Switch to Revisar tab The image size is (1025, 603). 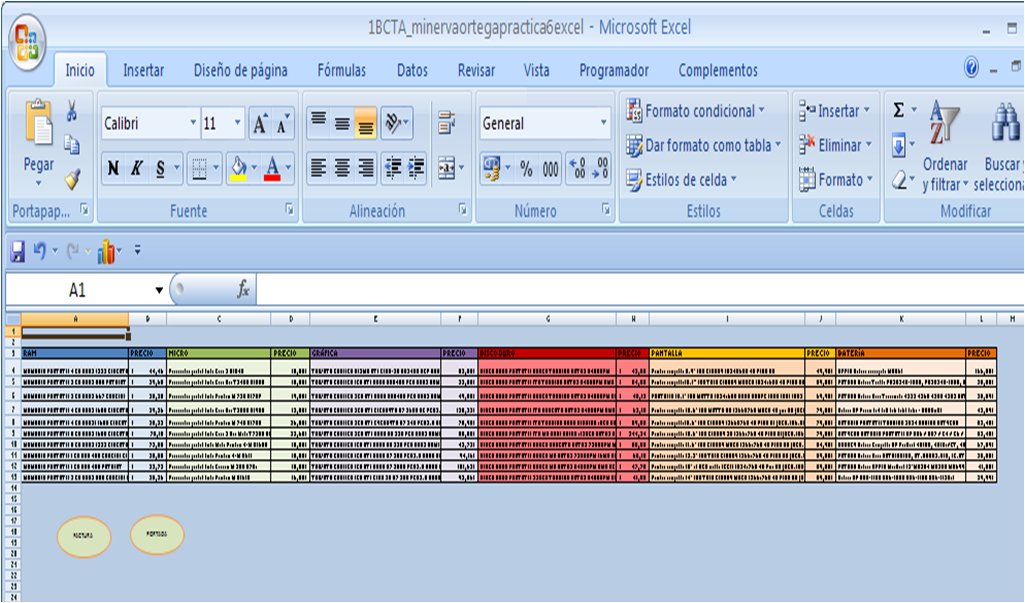click(477, 70)
